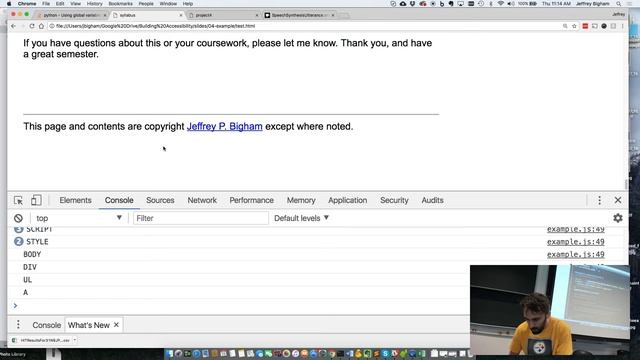Click the Wi-Fi icon in menu bar
The width and height of the screenshot is (640, 360).
tap(501, 4)
